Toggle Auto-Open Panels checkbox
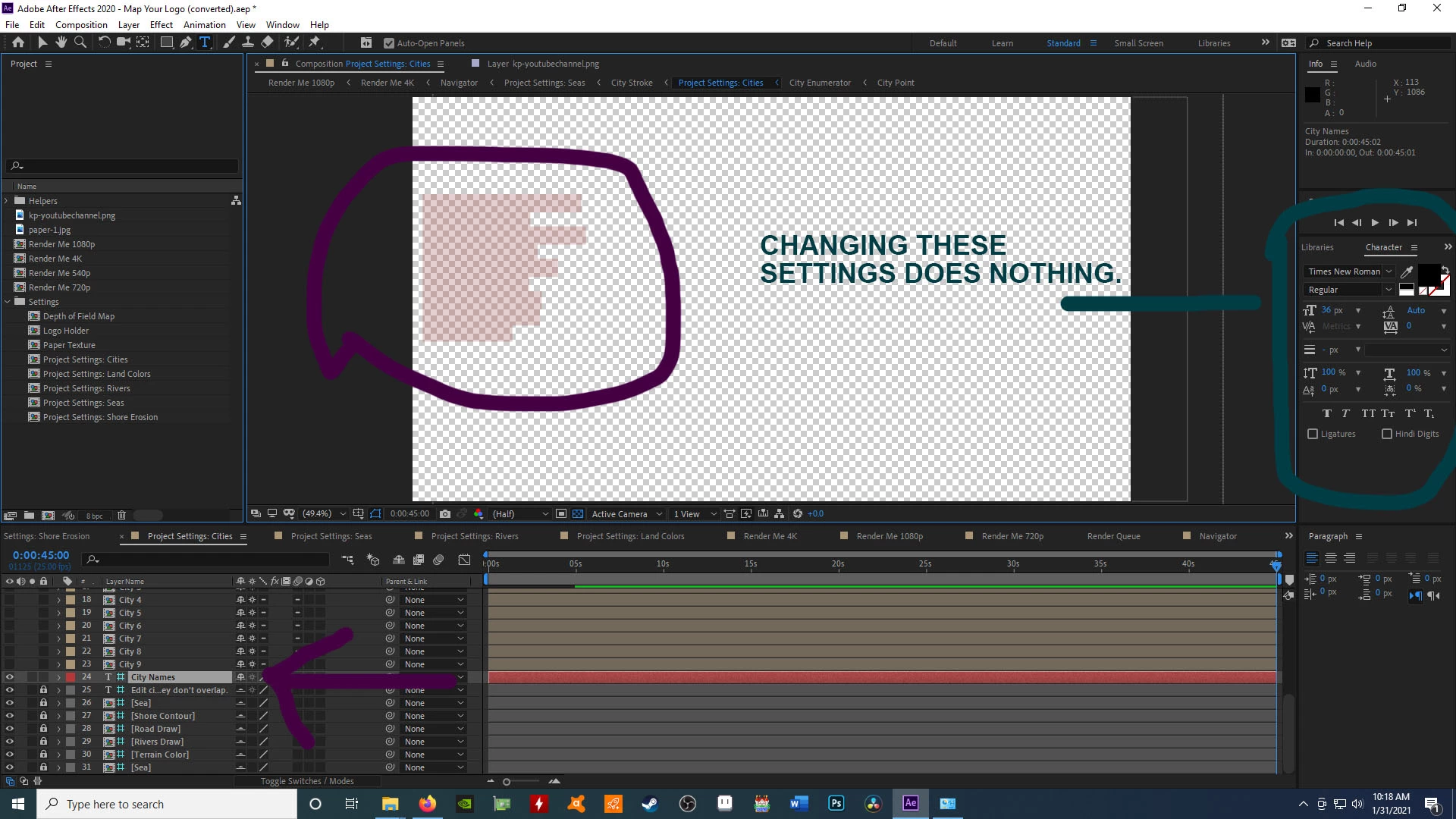The image size is (1456, 819). point(389,43)
